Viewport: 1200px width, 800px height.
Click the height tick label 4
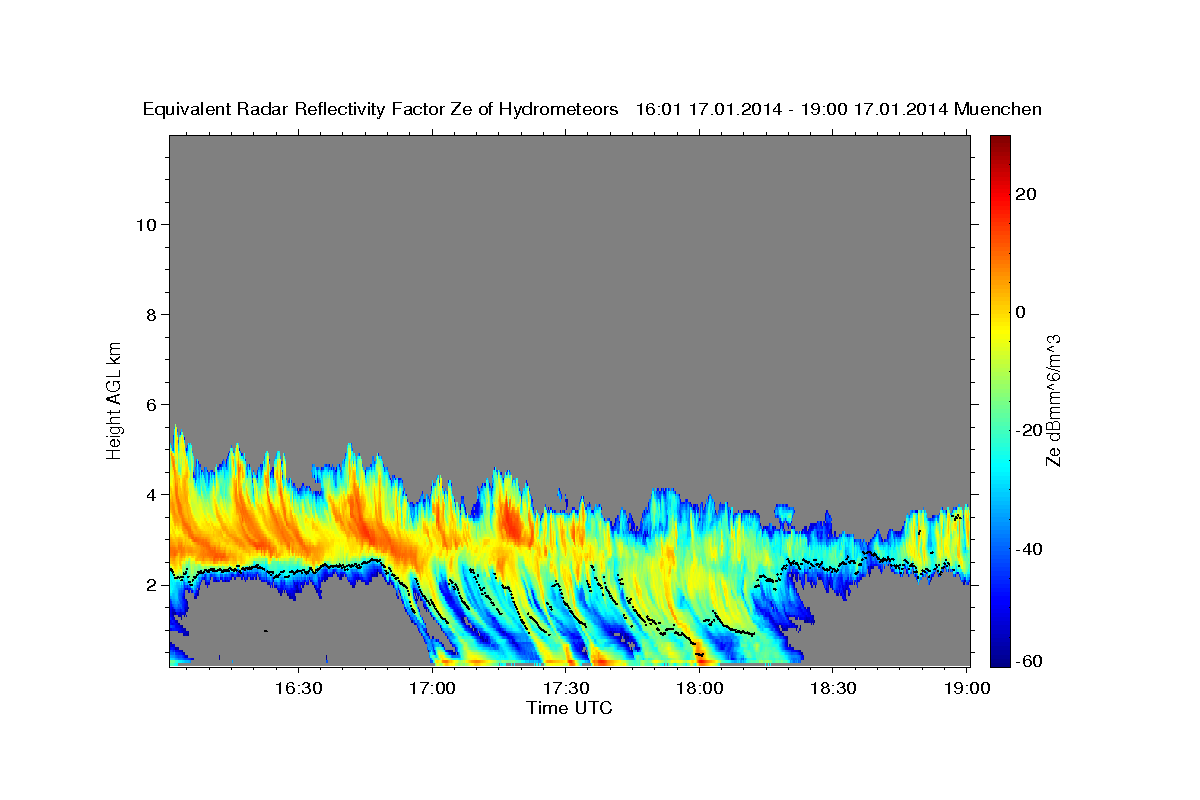(x=150, y=494)
